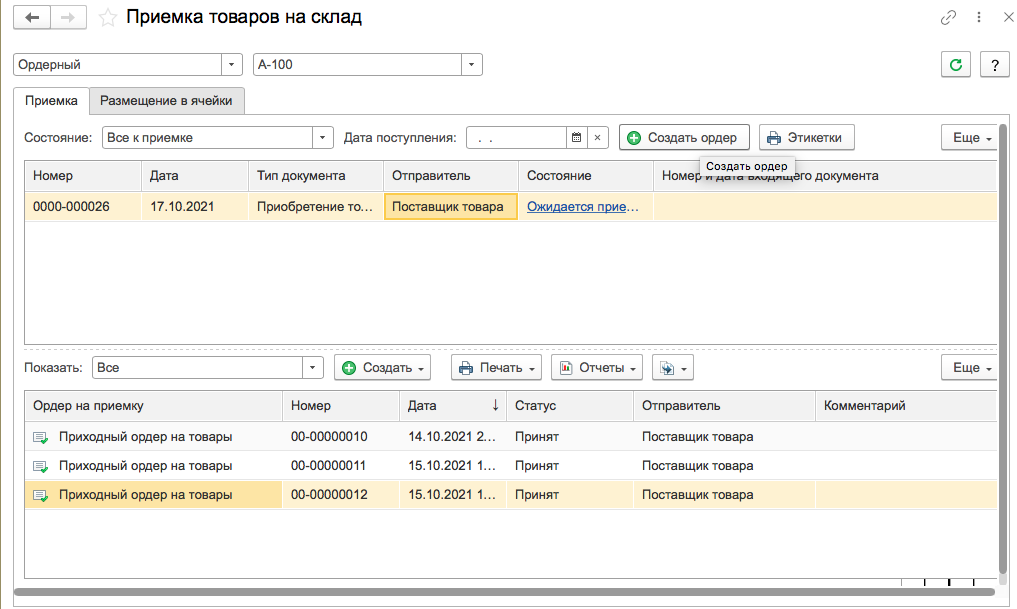The width and height of the screenshot is (1017, 609).
Task: Add this page to favorites star
Action: 108,18
